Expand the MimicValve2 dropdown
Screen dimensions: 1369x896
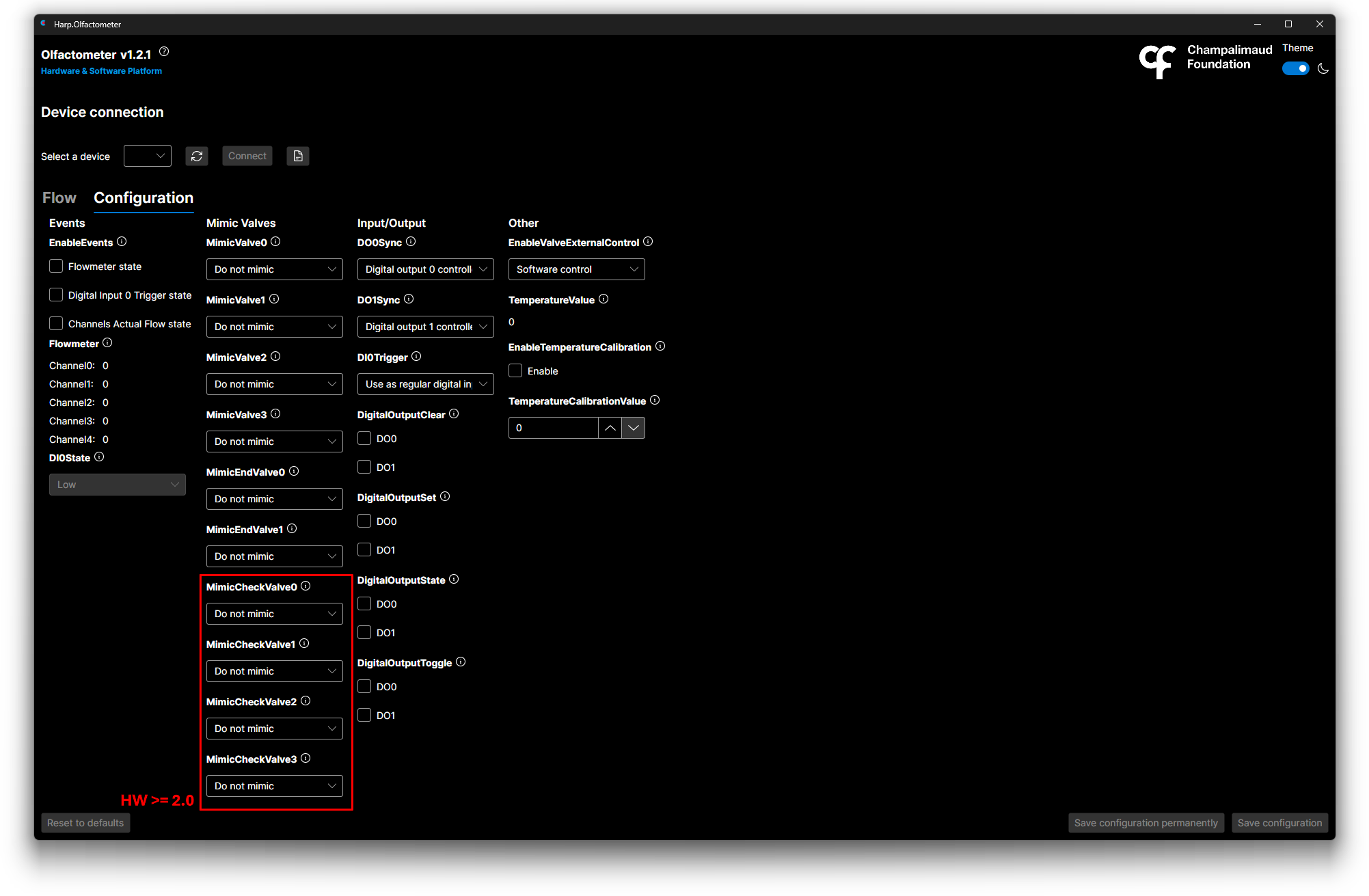(x=275, y=384)
